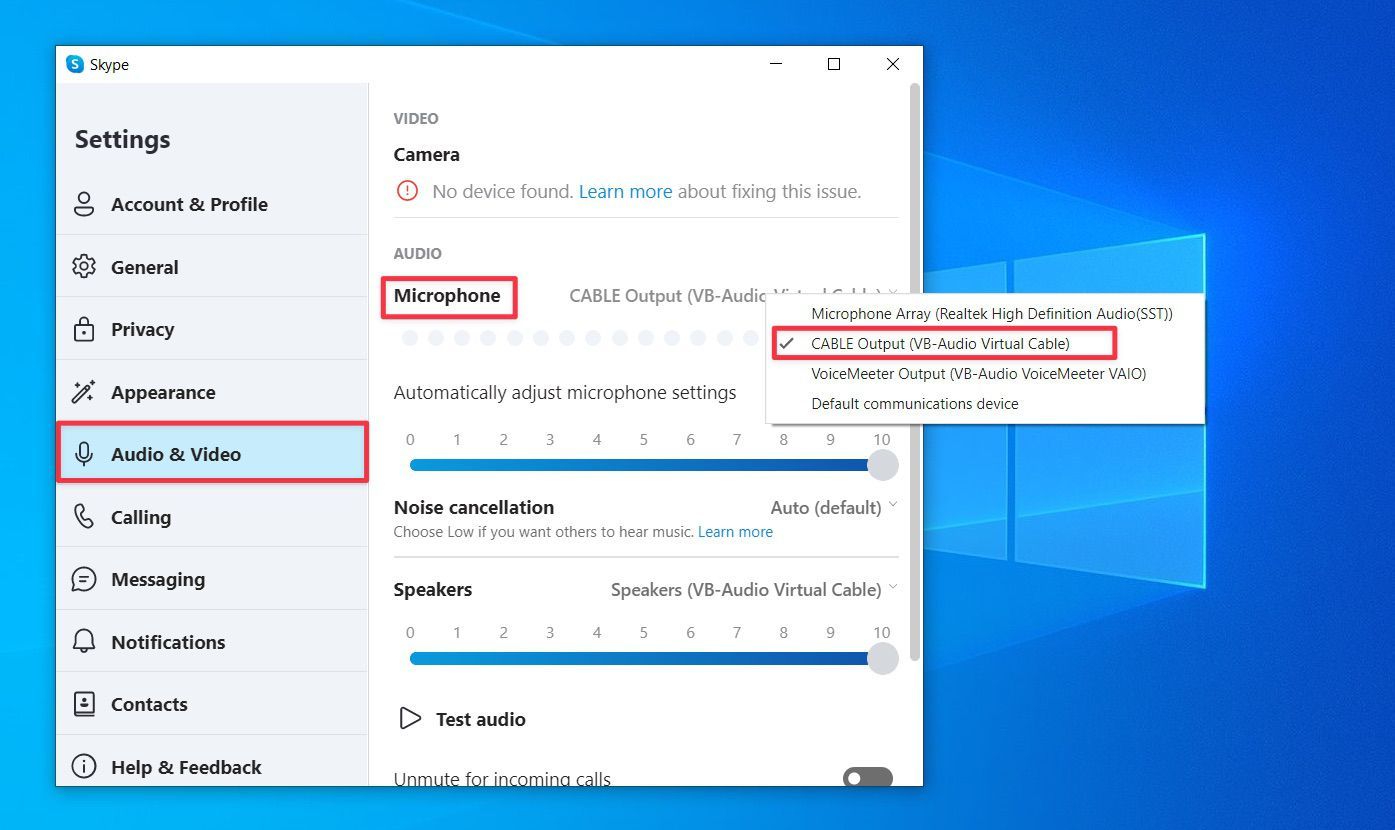
Task: Choose VoiceMeeter Output as microphone
Action: click(x=977, y=373)
